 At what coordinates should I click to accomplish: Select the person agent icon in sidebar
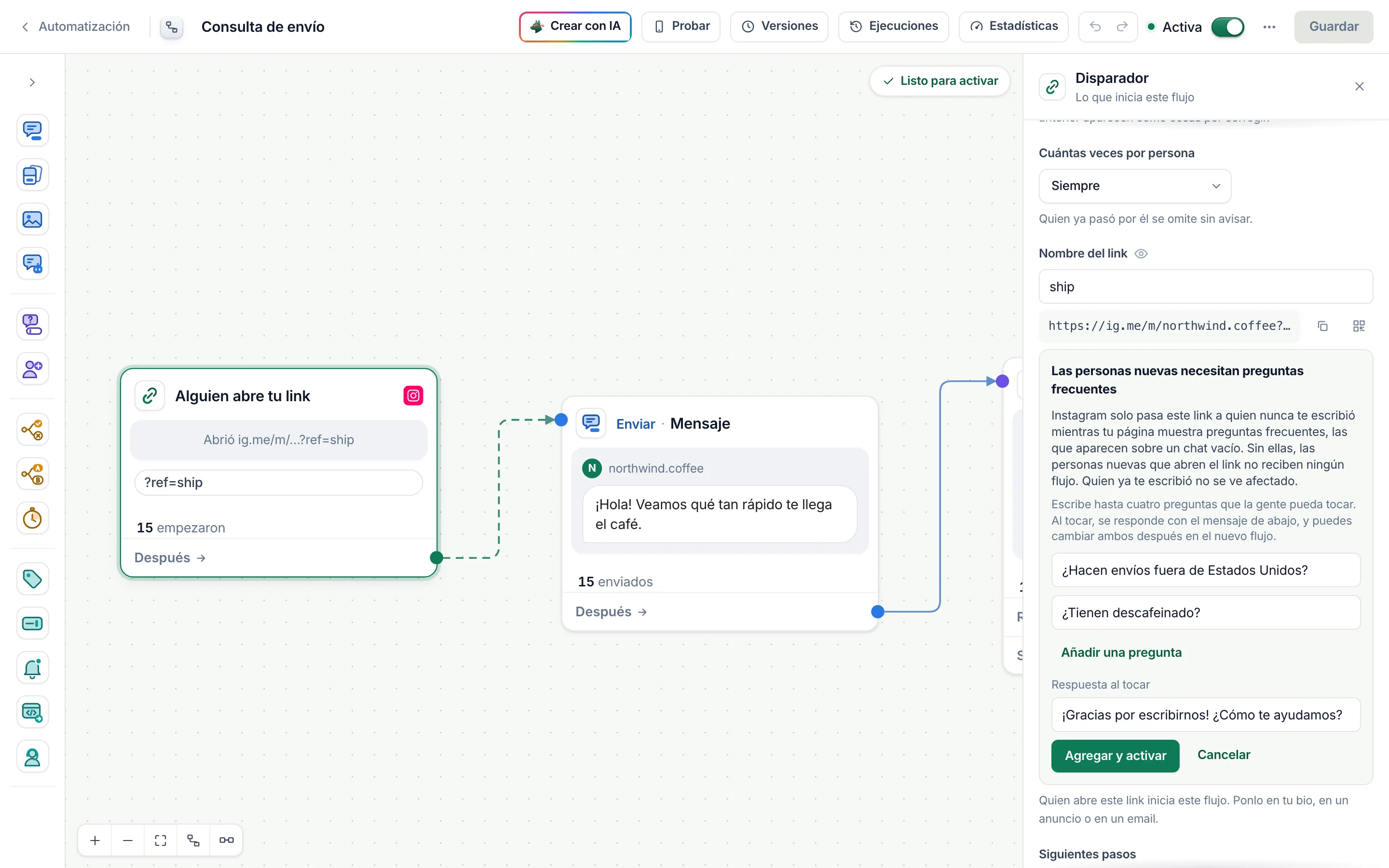(32, 757)
